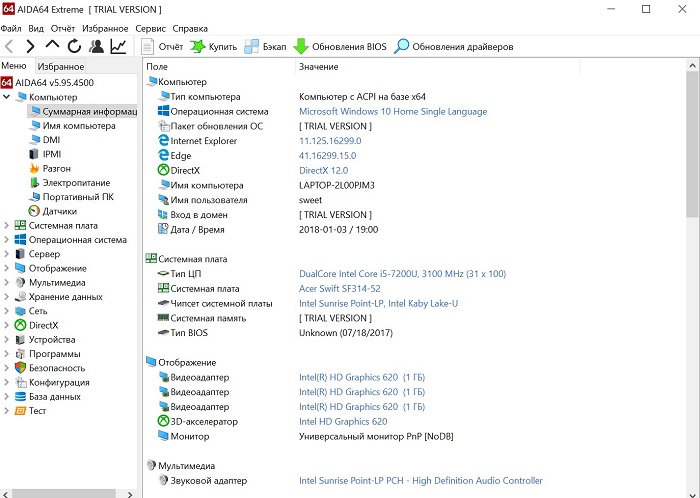Open the graph chart toolbar icon
Viewport: 700px width, 498px height.
pyautogui.click(x=118, y=46)
